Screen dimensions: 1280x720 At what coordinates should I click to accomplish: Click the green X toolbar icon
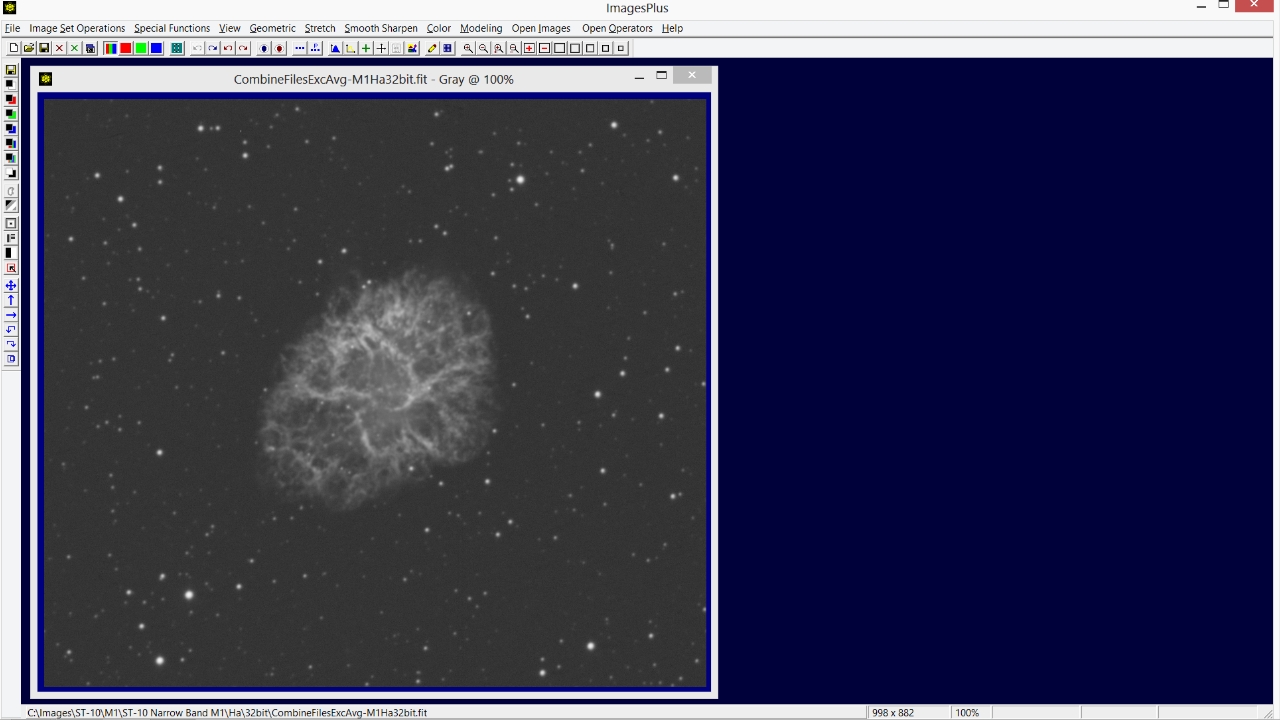click(x=74, y=48)
